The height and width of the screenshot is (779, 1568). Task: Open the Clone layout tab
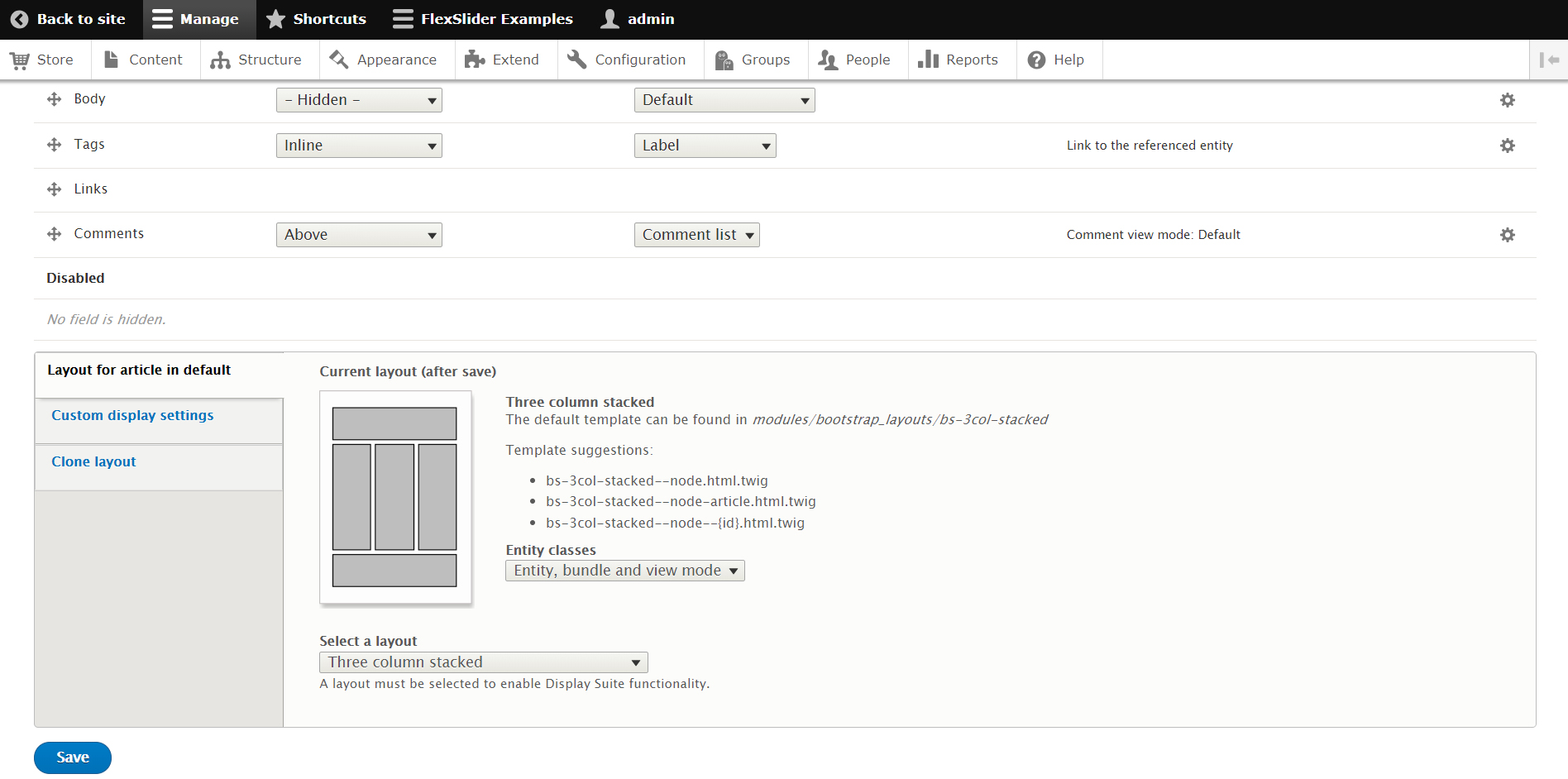pyautogui.click(x=93, y=461)
